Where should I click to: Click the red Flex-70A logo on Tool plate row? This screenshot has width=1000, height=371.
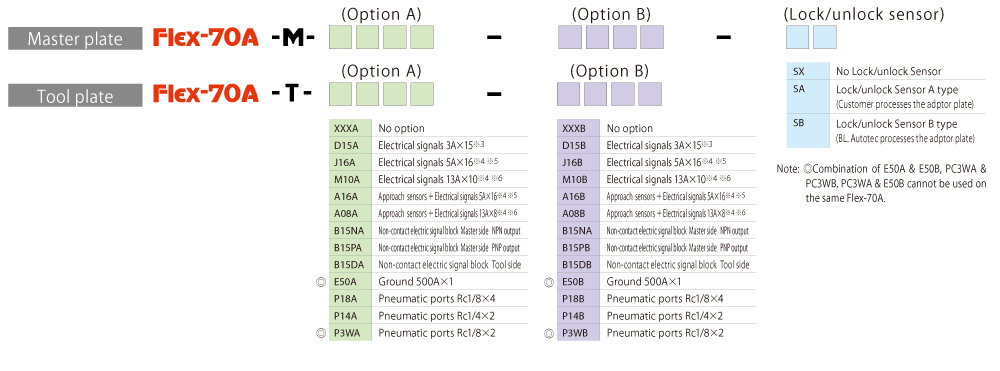[x=206, y=94]
